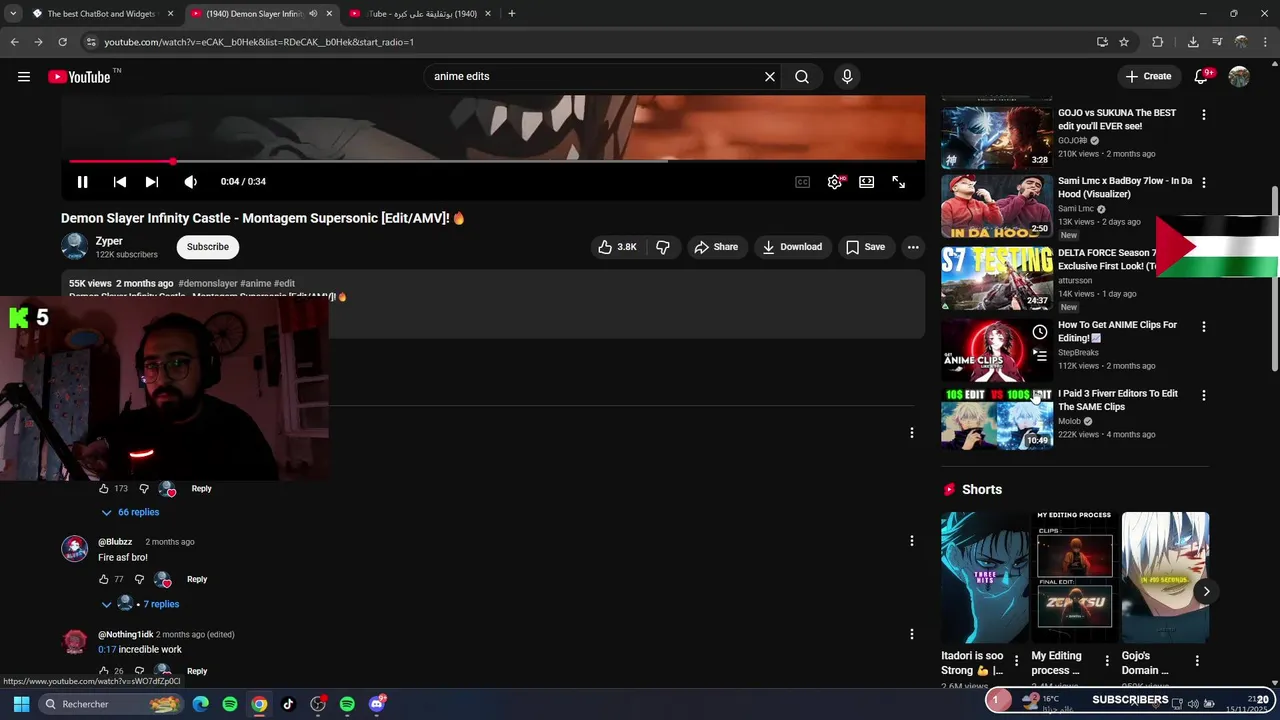Clear the search box text
Viewport: 1280px width, 720px height.
(770, 76)
